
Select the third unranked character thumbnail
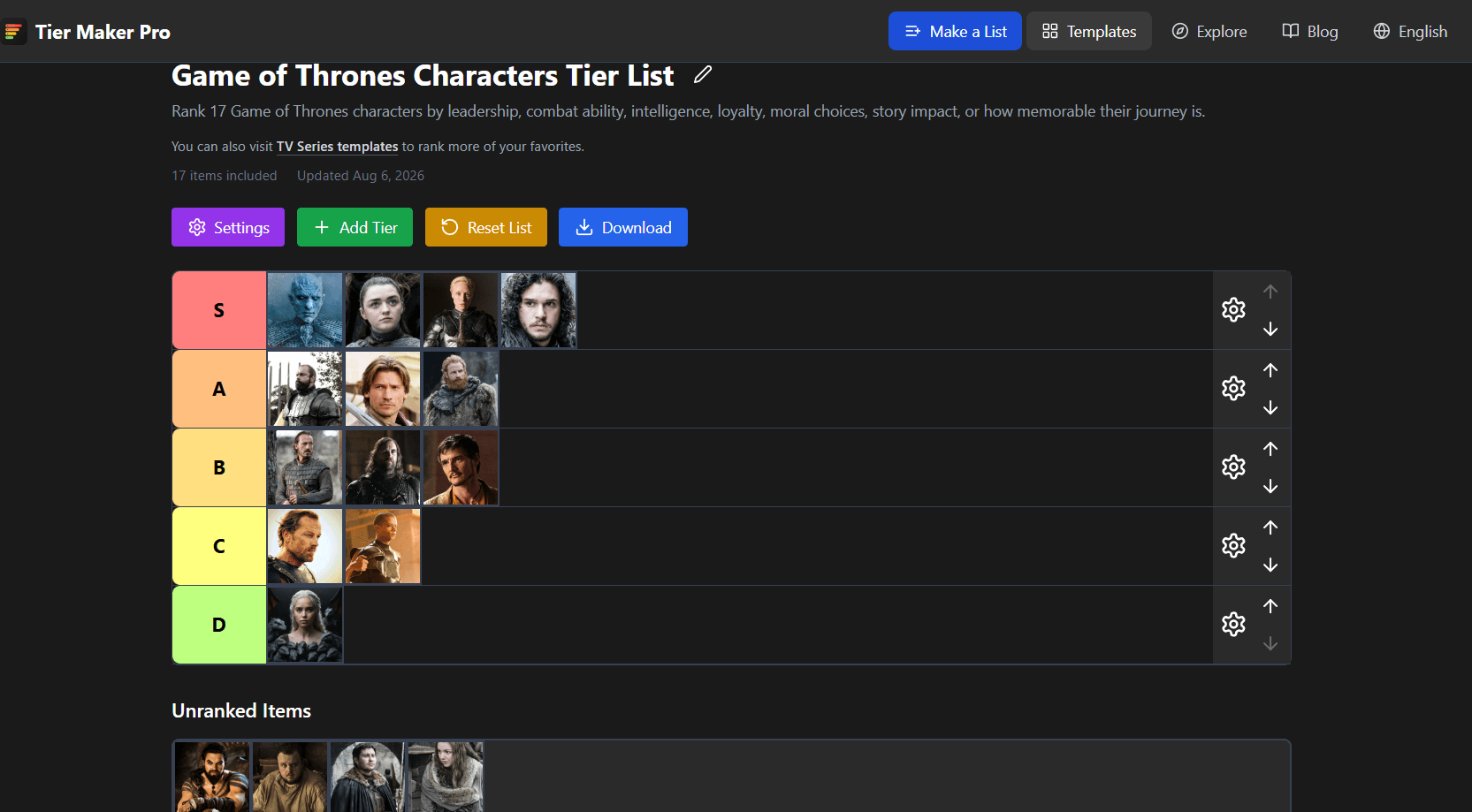(368, 777)
